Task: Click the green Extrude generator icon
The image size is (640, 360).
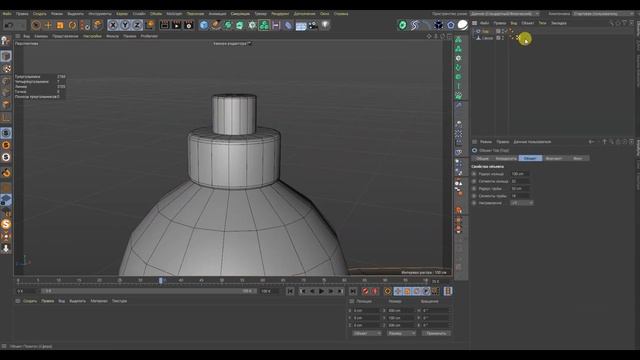Action: coord(240,25)
